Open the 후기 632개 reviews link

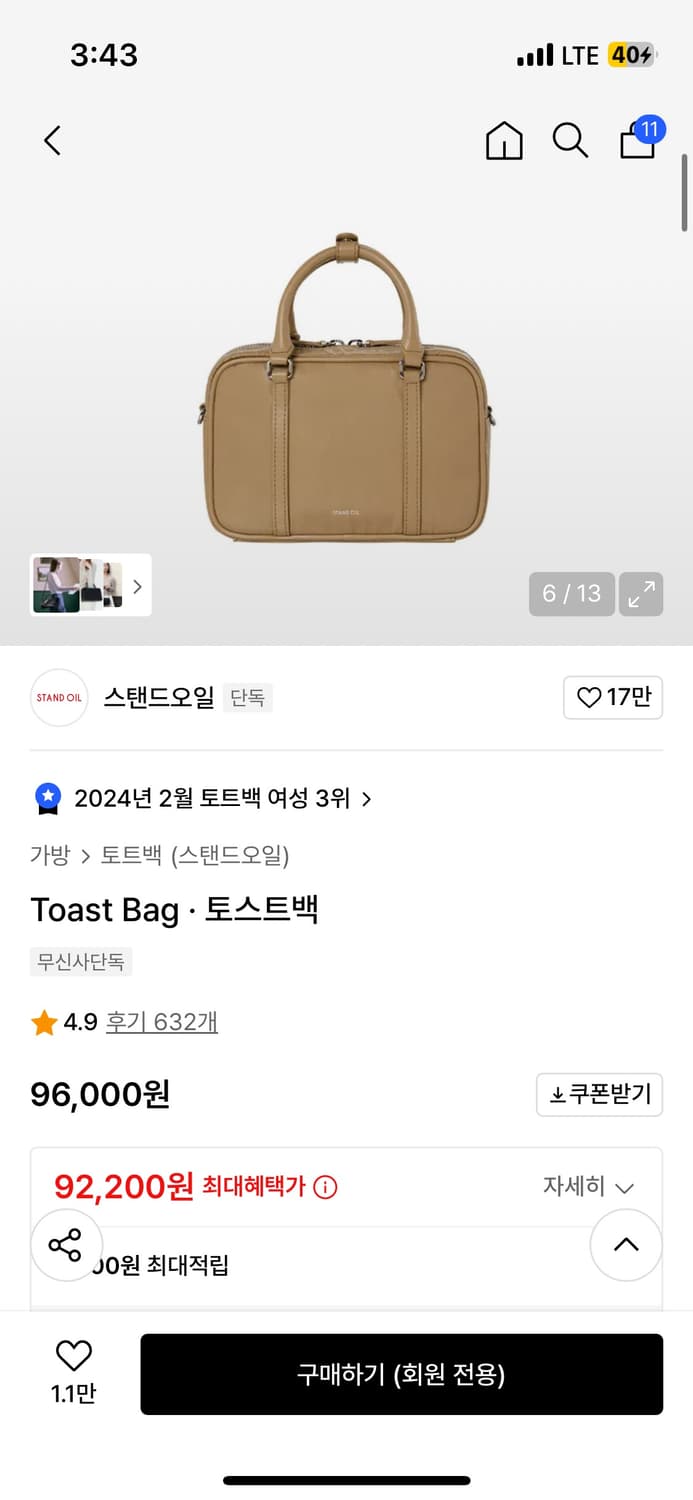click(161, 1022)
